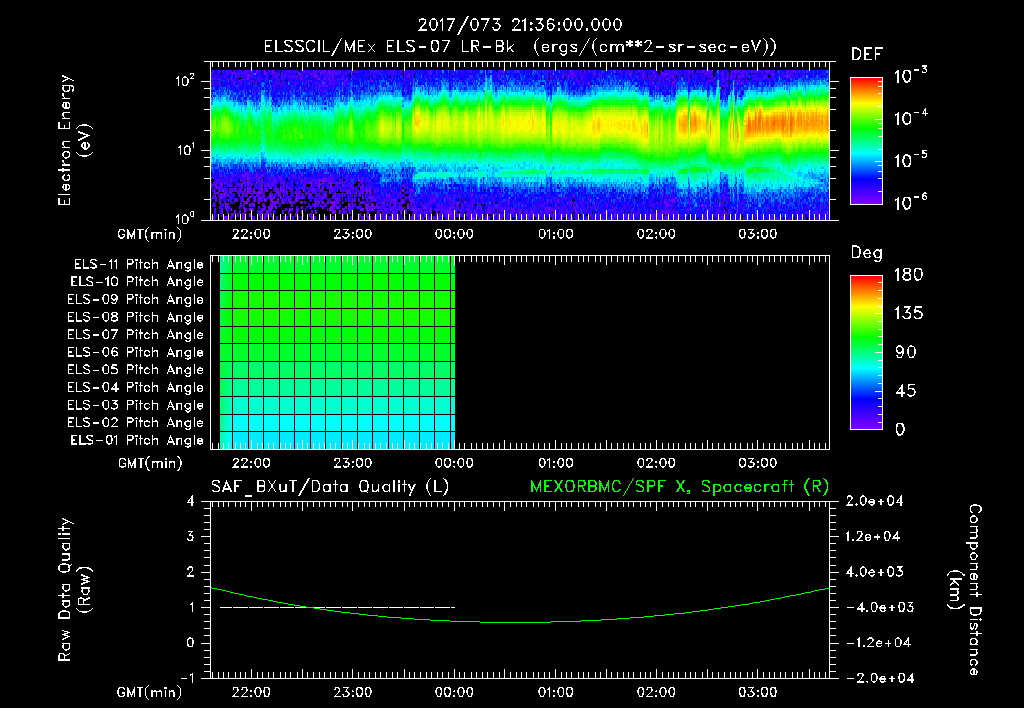
Task: Click the 2.0e+04 right axis value
Action: click(874, 501)
